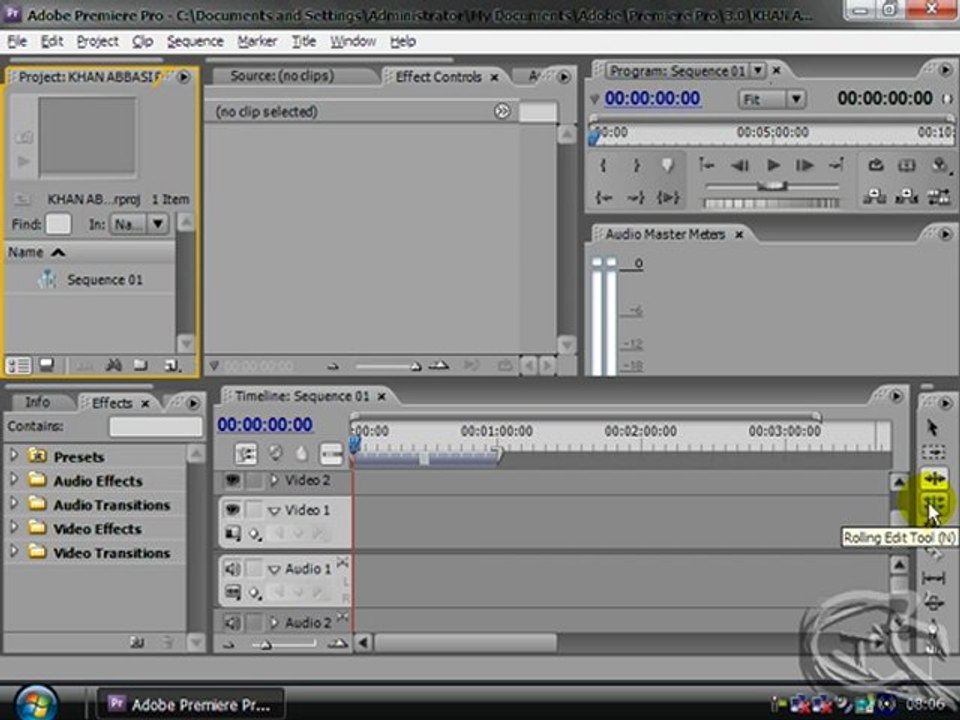Mute Audio 2 track speaker
Viewport: 960px width, 720px height.
(x=232, y=623)
